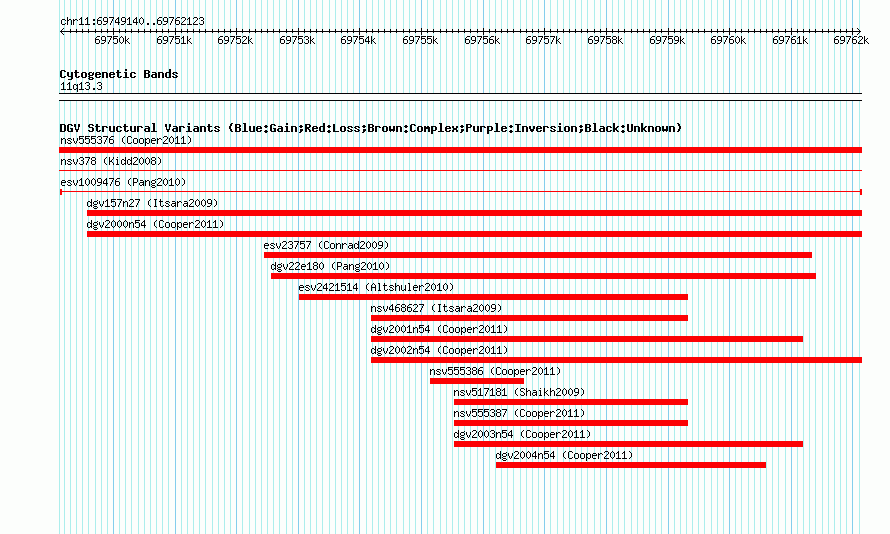Select the nsv468627 (Itsara2009) label
This screenshot has height=534, width=890.
click(436, 308)
